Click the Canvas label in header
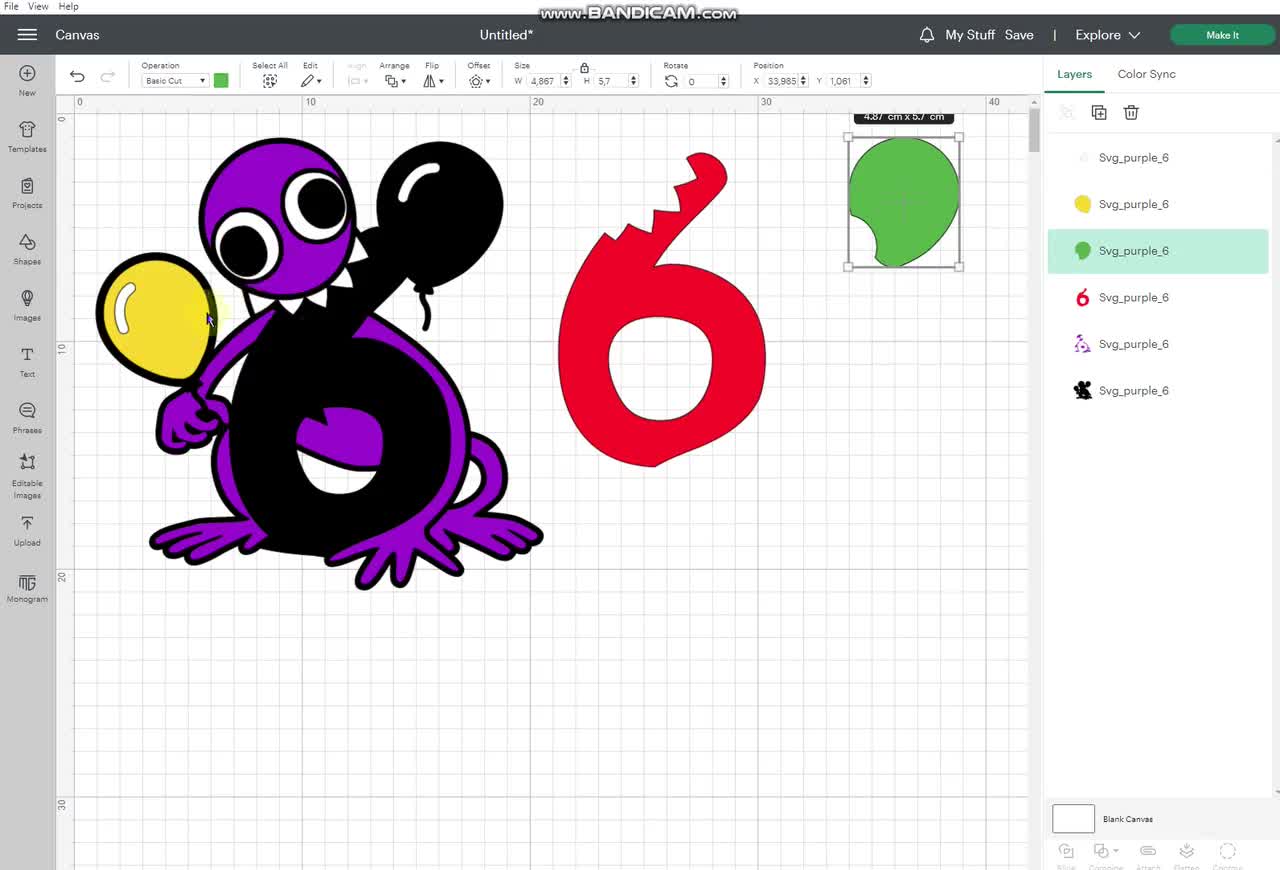This screenshot has width=1280, height=870. coord(77,35)
